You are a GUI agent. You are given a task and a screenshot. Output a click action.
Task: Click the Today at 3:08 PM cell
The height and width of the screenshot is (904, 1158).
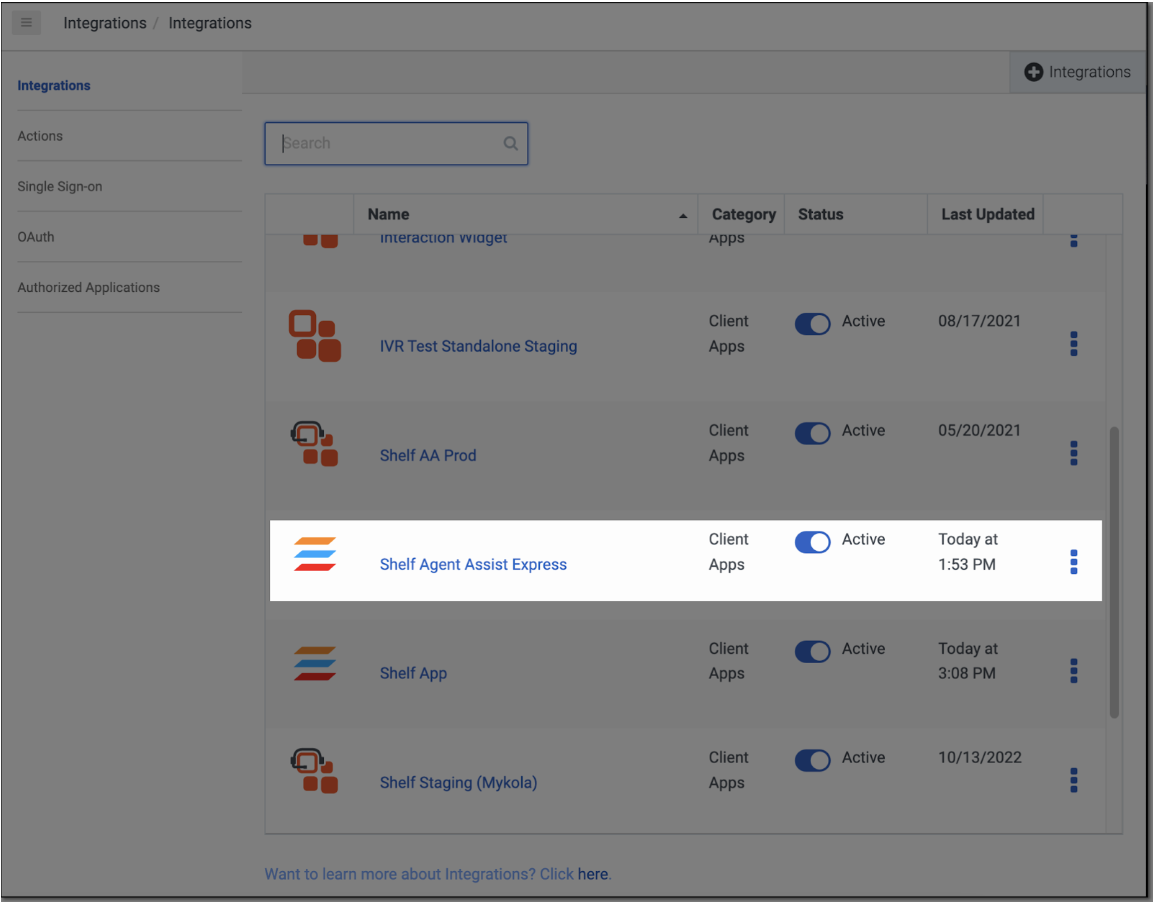967,661
